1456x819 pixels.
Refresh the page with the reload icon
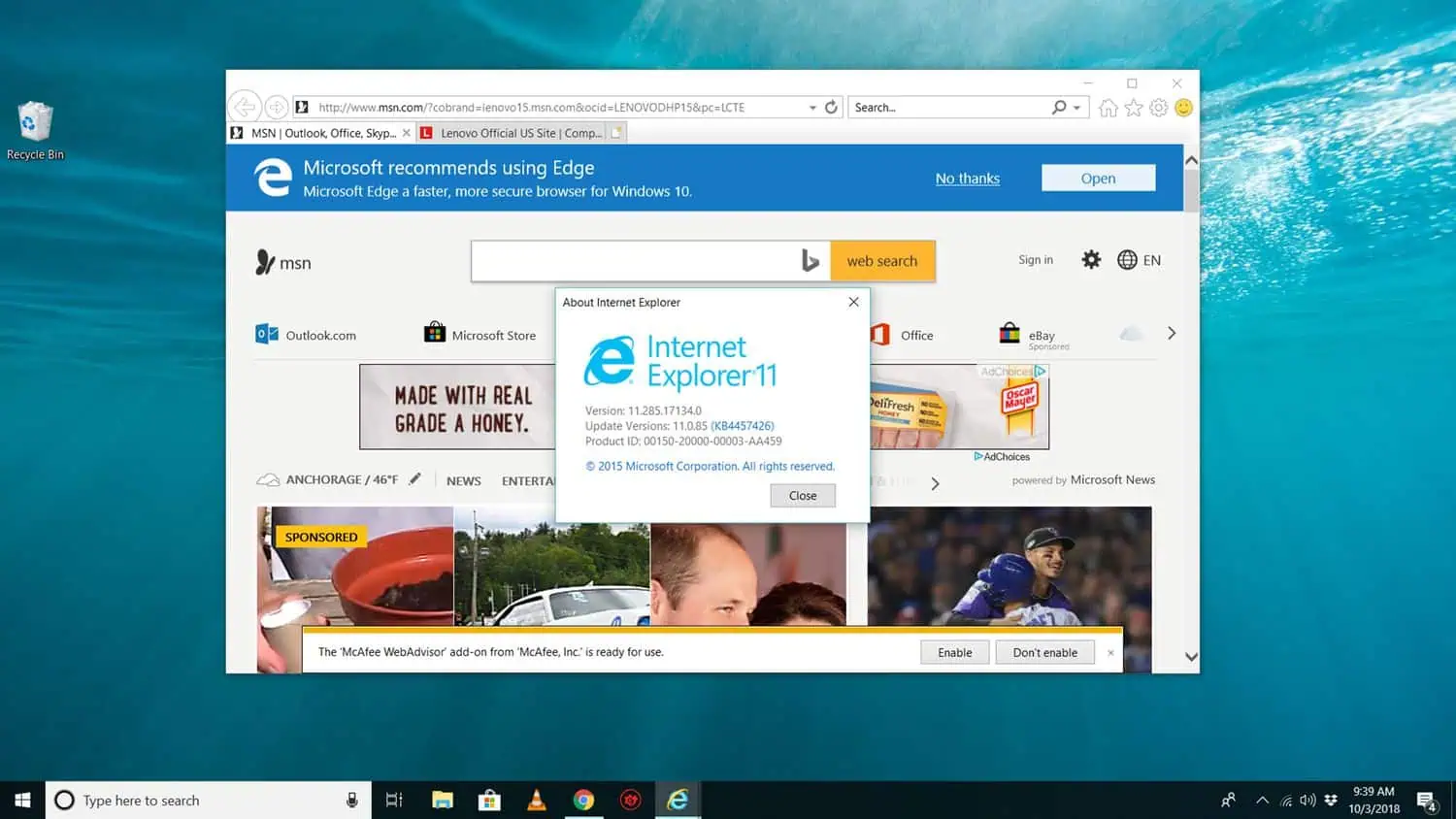(x=831, y=107)
